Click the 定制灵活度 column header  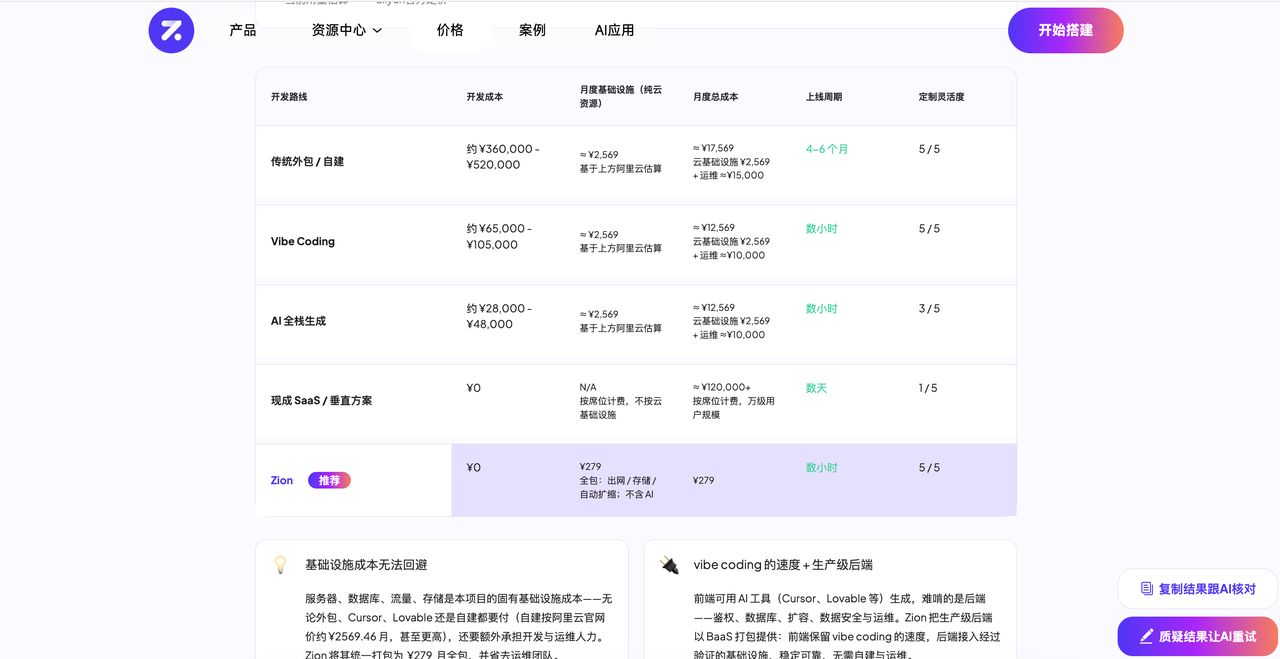[x=941, y=97]
